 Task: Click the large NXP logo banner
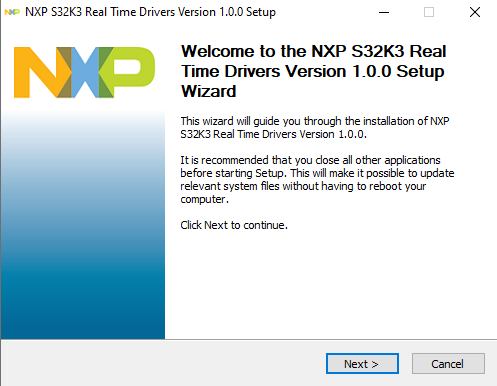[84, 72]
